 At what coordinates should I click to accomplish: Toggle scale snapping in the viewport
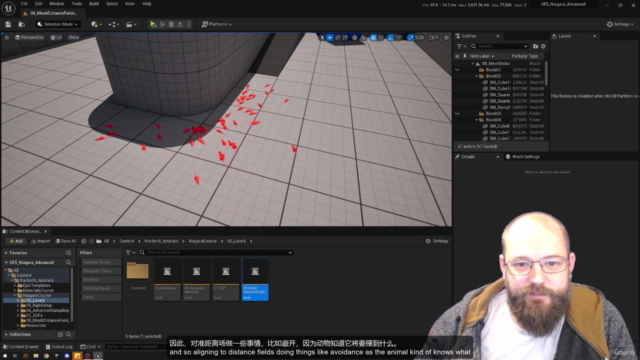coord(410,38)
